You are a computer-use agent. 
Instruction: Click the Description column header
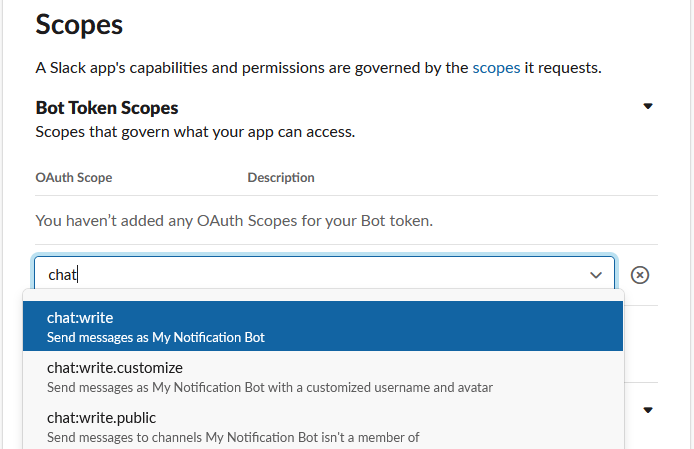281,178
